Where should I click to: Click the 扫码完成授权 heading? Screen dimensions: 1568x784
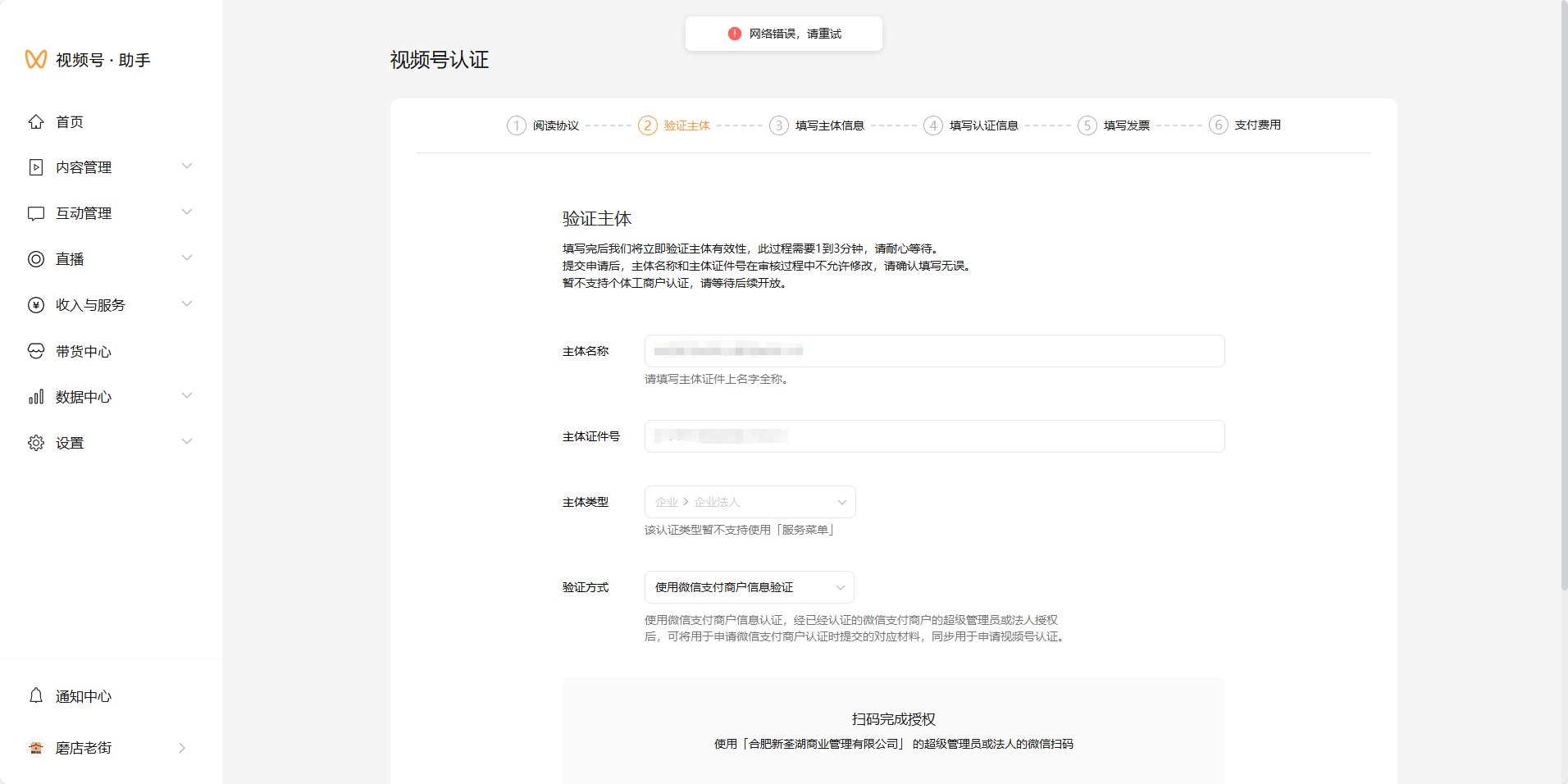pyautogui.click(x=894, y=719)
